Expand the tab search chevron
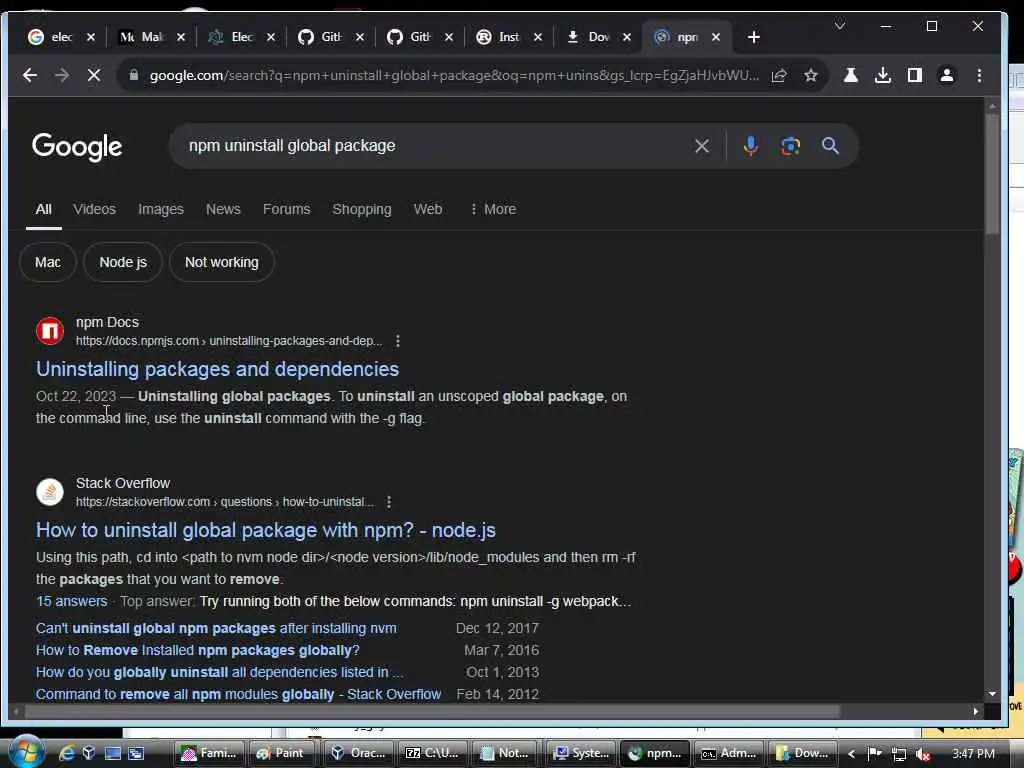1024x768 pixels. coord(840,25)
